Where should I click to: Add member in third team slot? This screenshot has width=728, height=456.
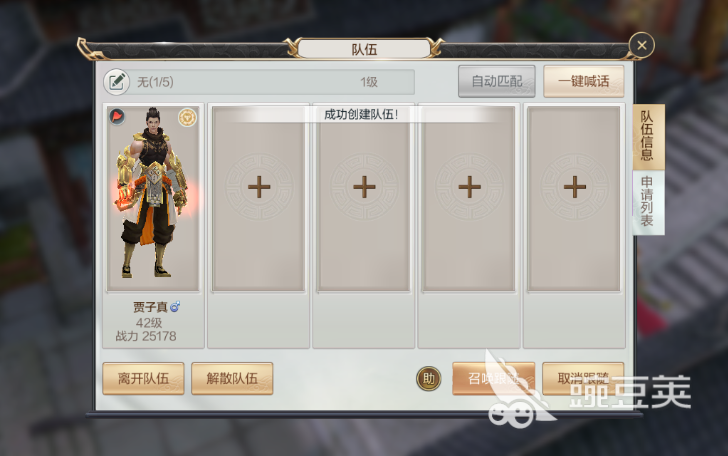click(364, 187)
